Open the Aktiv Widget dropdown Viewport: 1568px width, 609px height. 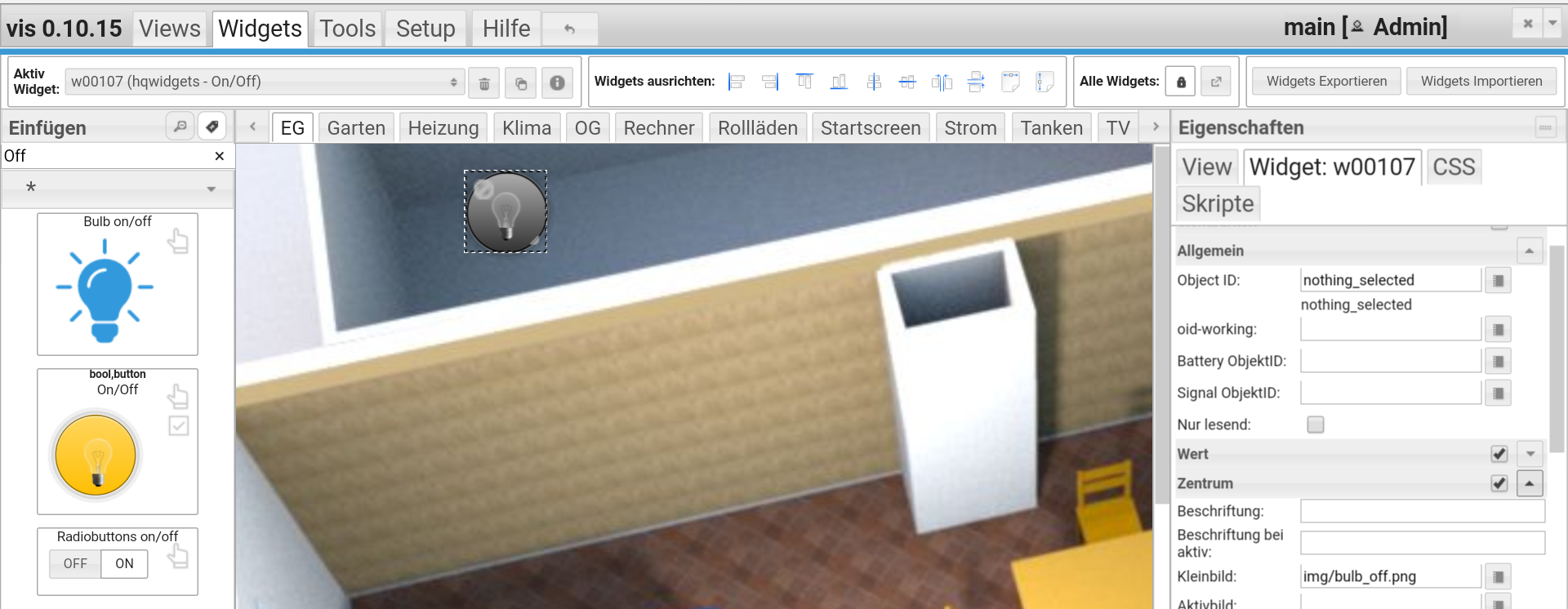265,82
